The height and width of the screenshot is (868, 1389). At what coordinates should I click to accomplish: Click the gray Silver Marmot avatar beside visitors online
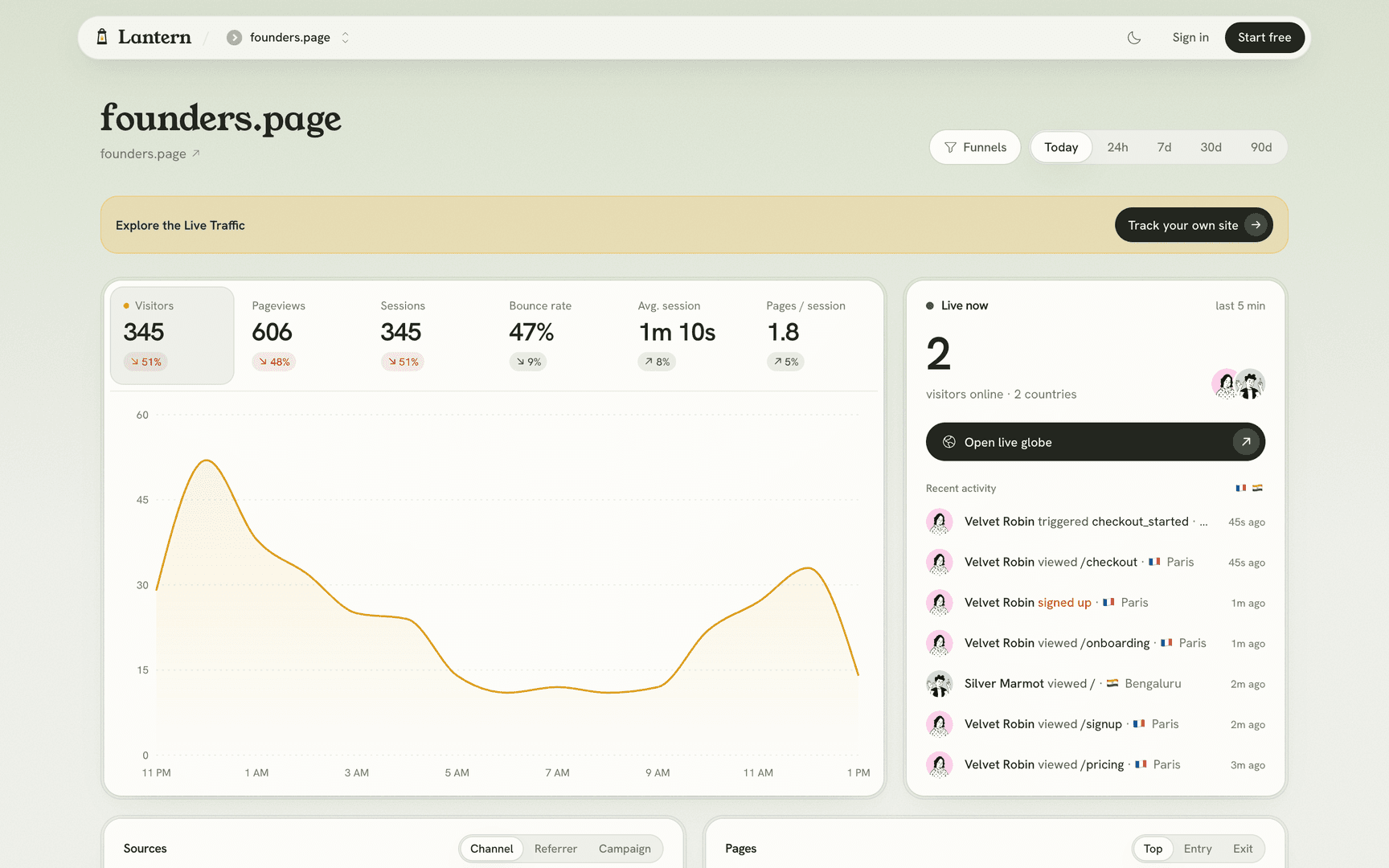[x=1251, y=384]
